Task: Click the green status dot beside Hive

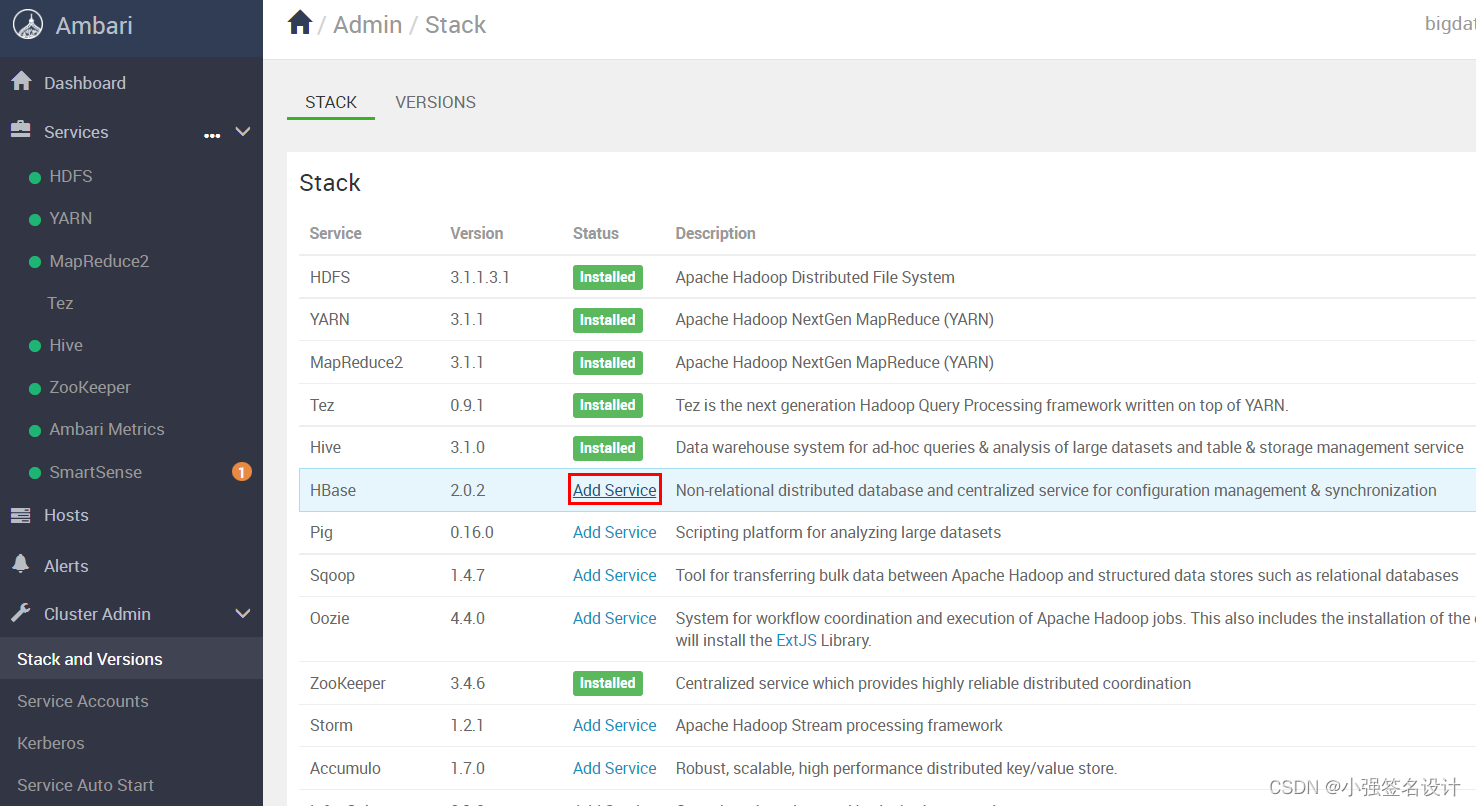Action: (x=36, y=346)
